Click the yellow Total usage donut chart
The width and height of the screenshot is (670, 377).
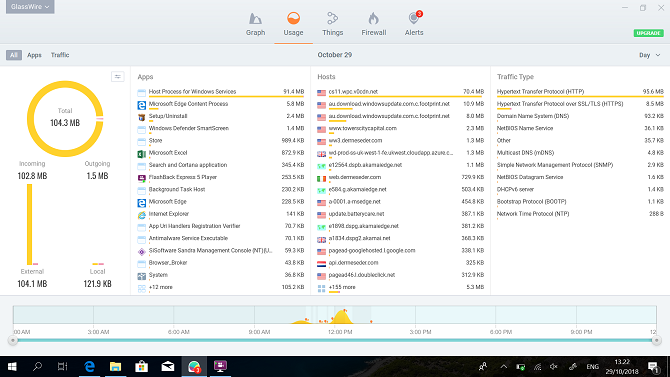65,118
